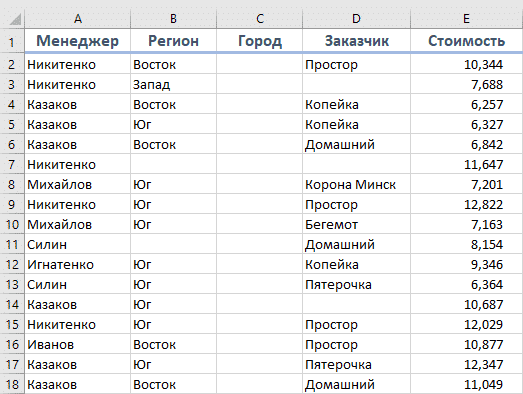Select cell containing Корона Минск
523x394 pixels.
click(x=357, y=184)
